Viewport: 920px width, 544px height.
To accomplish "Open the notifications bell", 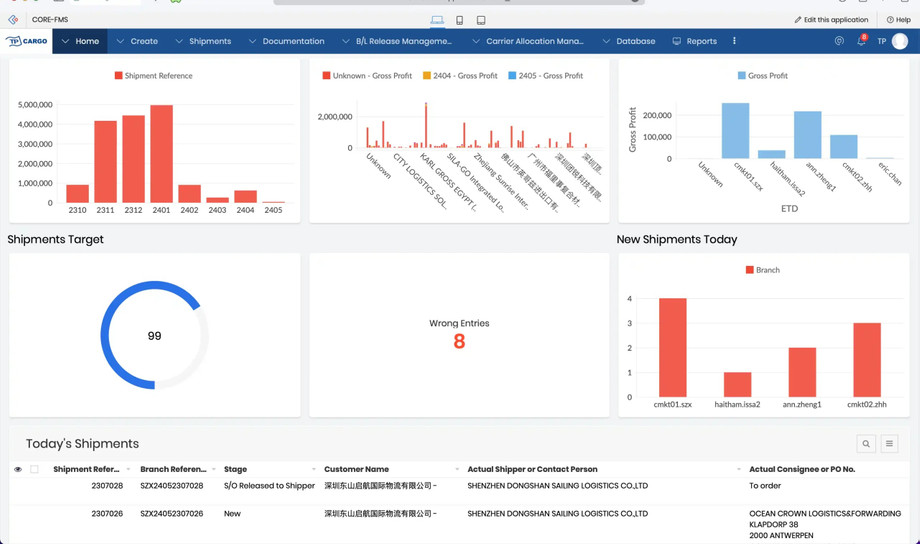I will (x=860, y=42).
